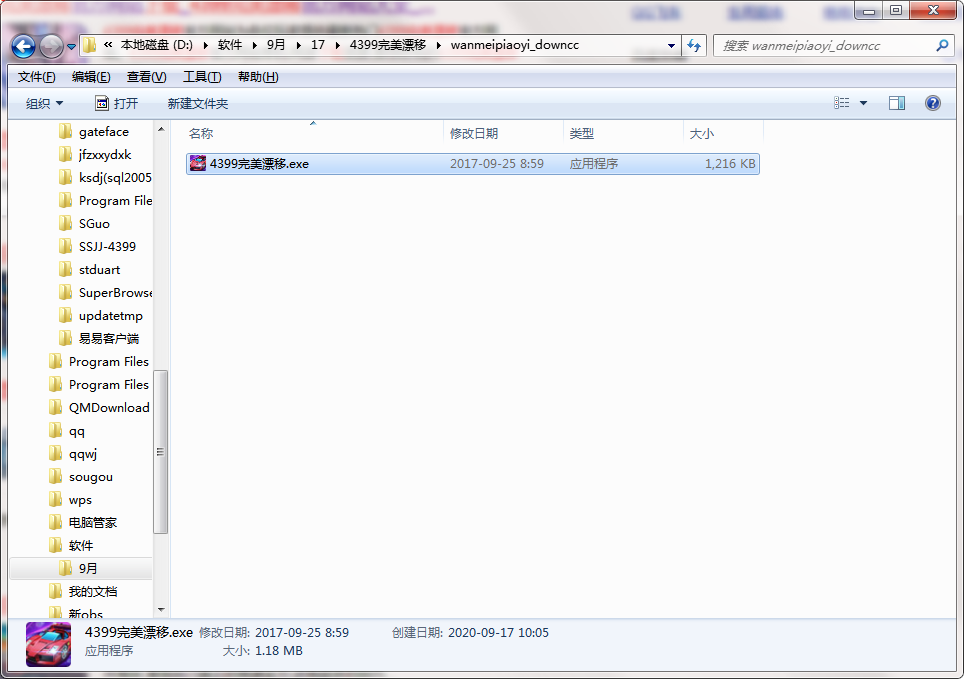This screenshot has height=679, width=964.
Task: Open the 文件(F) menu
Action: coord(36,77)
